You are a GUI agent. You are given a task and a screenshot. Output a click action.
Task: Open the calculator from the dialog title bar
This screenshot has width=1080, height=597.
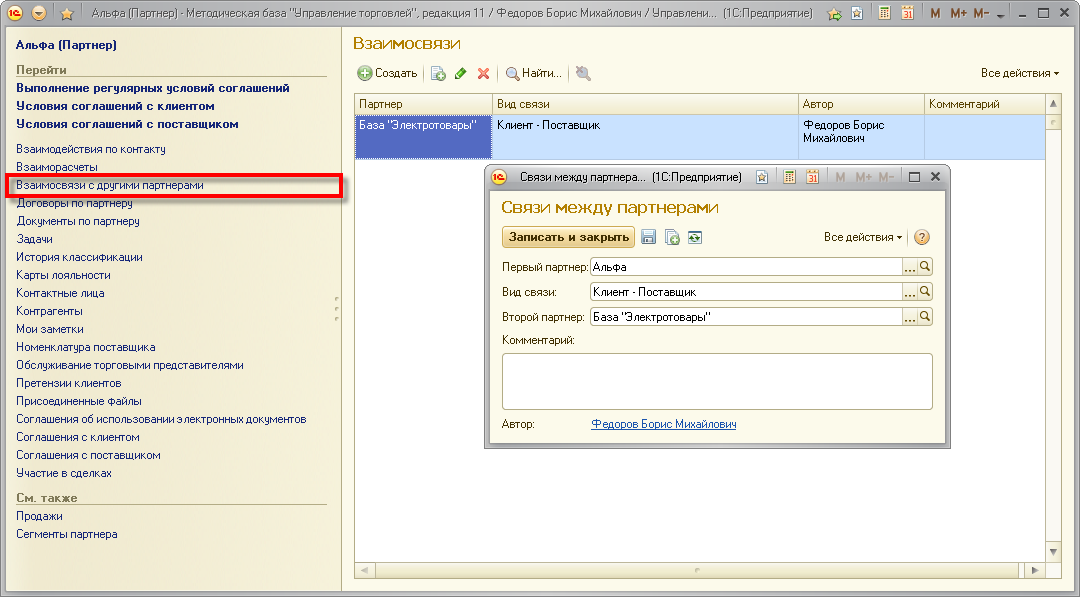tap(789, 177)
